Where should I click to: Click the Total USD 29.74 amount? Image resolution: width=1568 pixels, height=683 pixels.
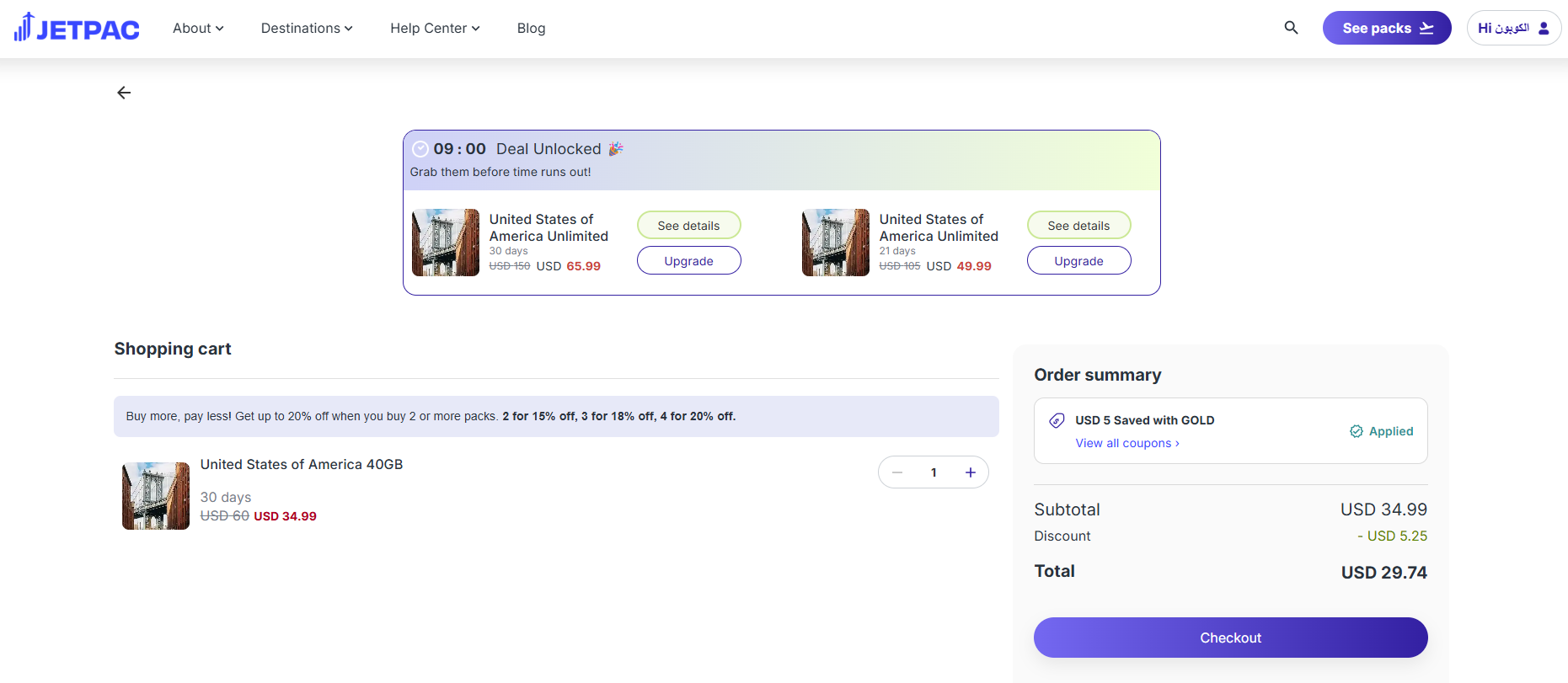click(1384, 573)
